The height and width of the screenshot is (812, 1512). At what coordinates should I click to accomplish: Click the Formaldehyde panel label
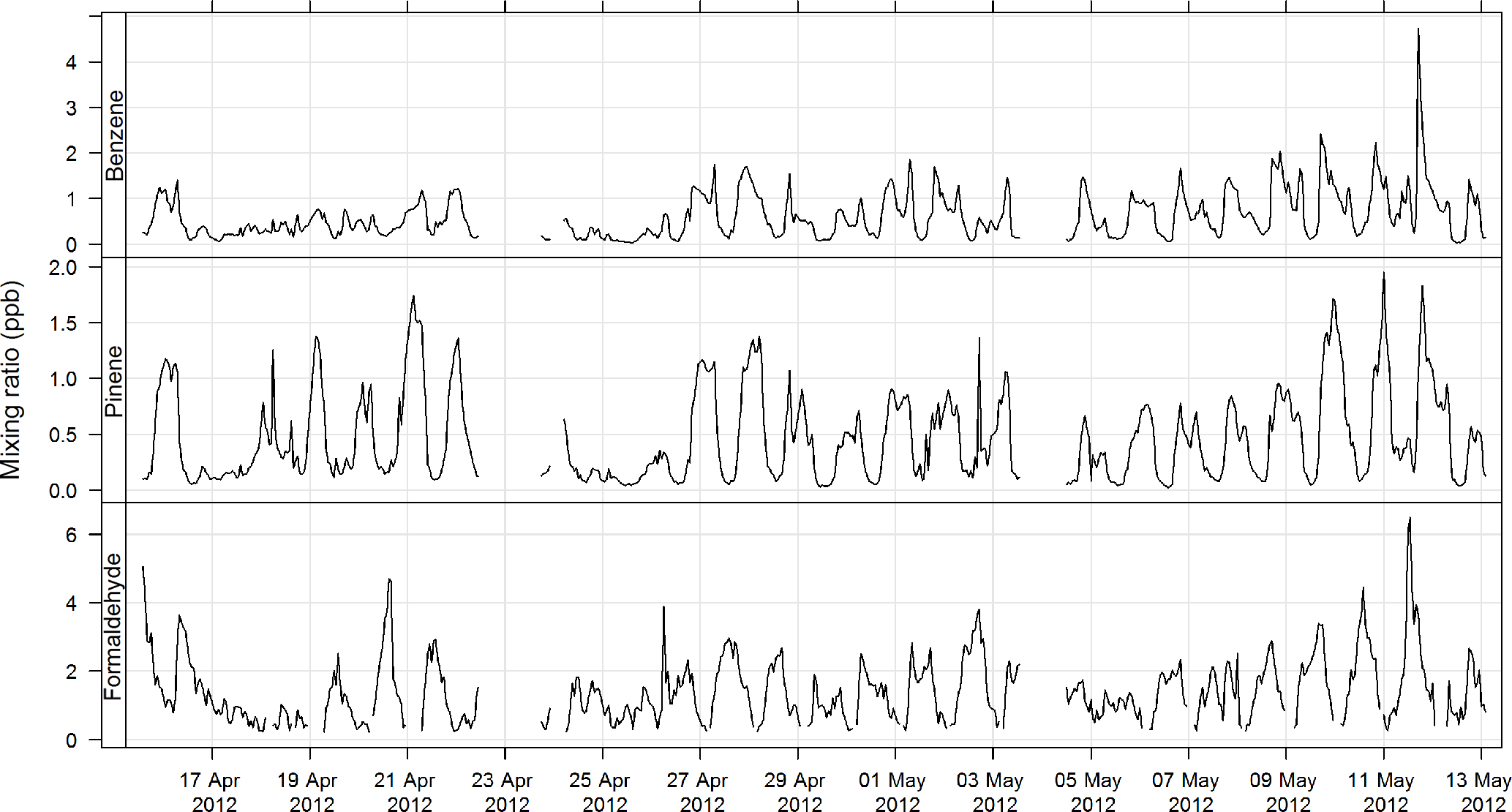(113, 626)
